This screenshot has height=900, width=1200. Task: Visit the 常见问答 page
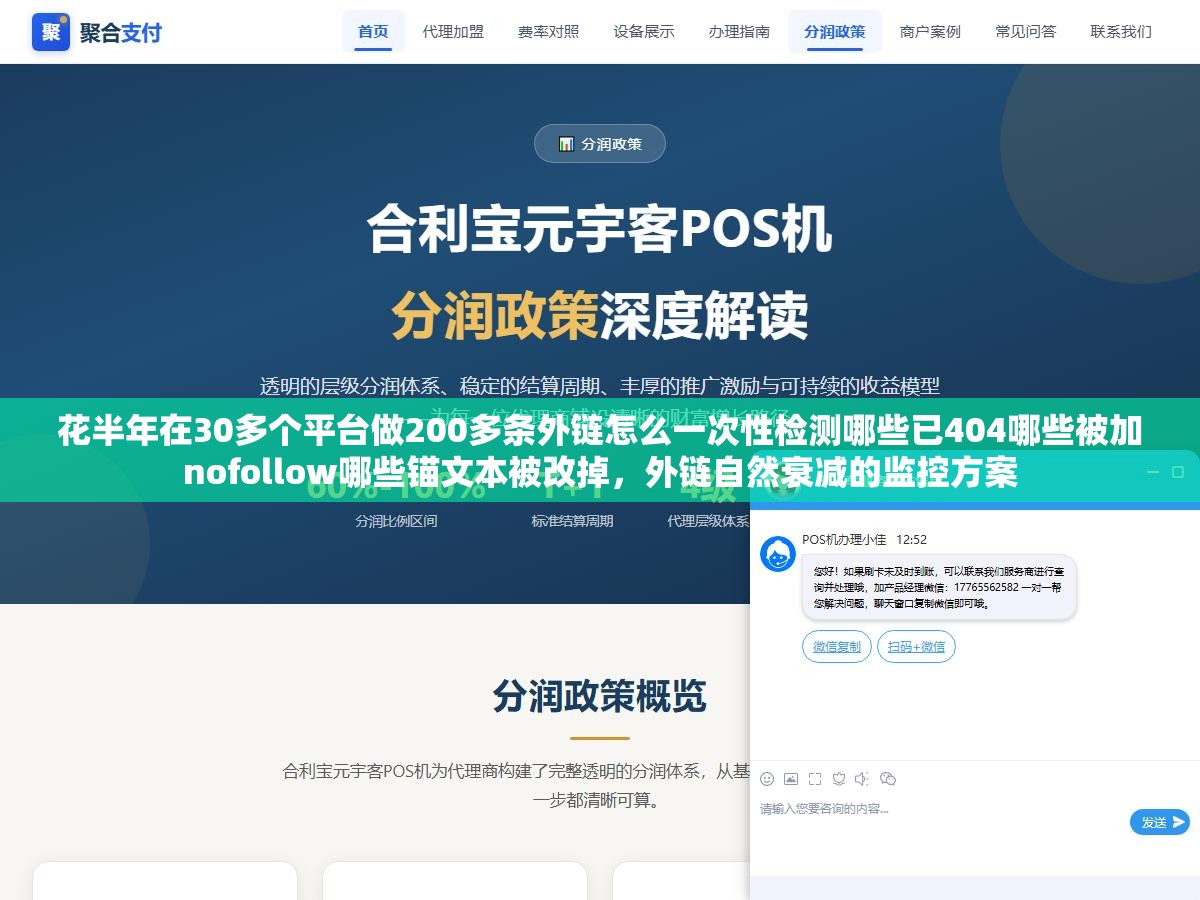(1026, 31)
